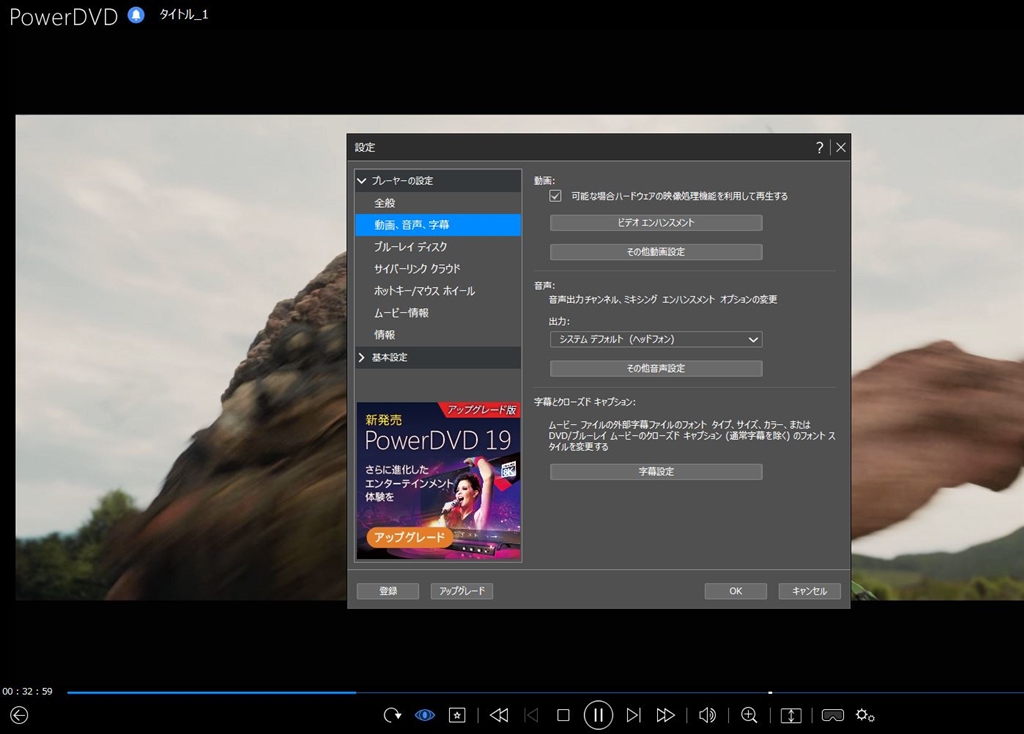Click the playback progress seek bar
The image size is (1024, 734).
tap(545, 692)
